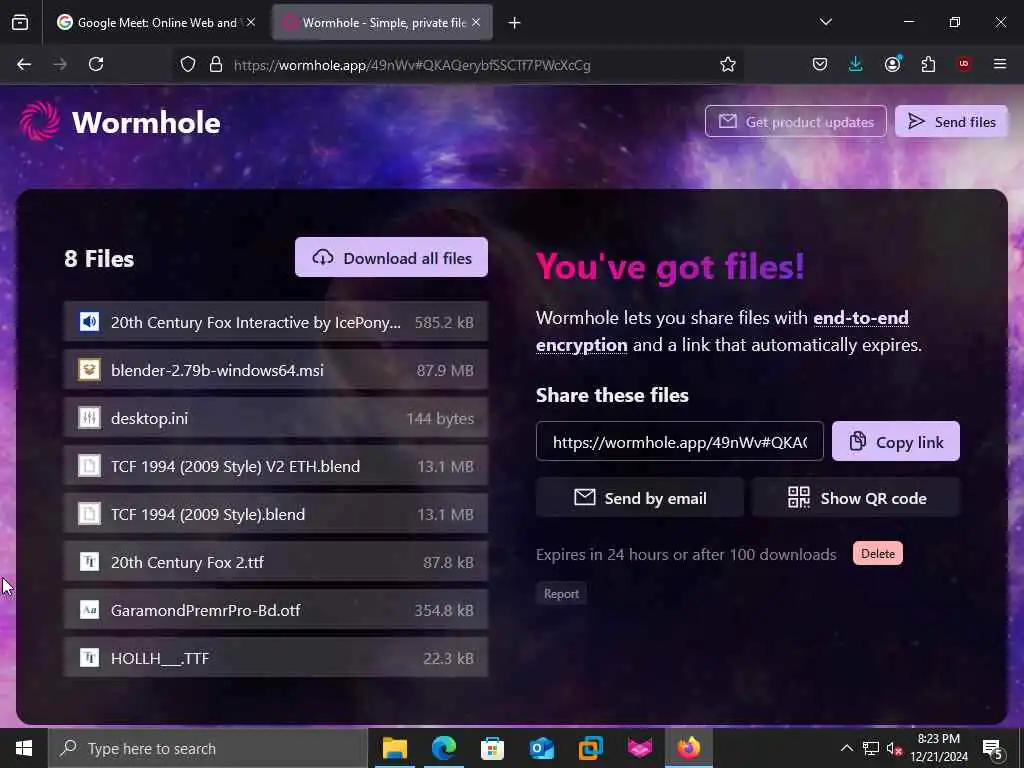Click the audio file icon for 20th Century Fox Interactive
The image size is (1024, 768).
coord(89,321)
